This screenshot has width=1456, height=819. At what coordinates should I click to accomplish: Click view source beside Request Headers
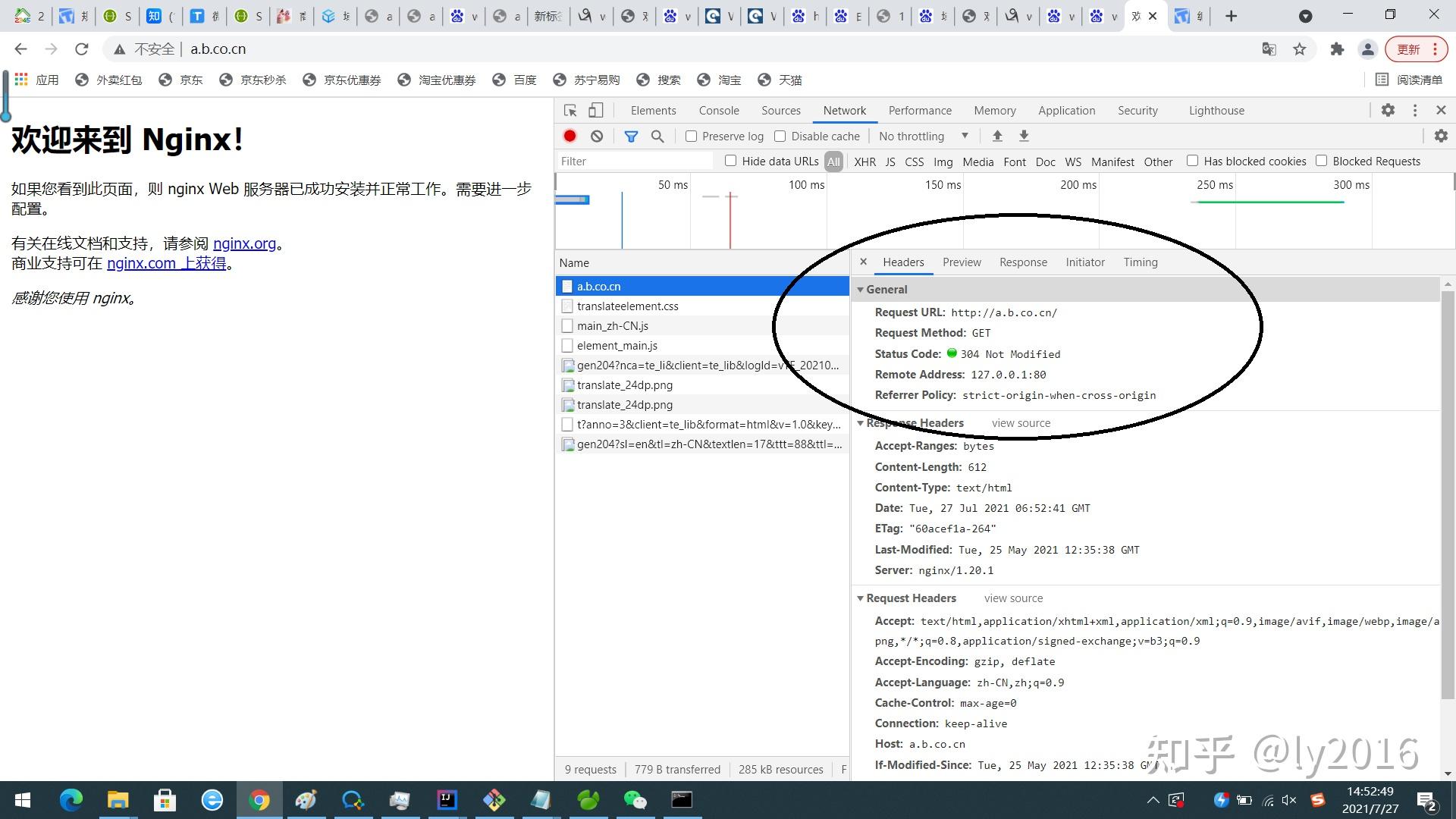pos(1013,598)
